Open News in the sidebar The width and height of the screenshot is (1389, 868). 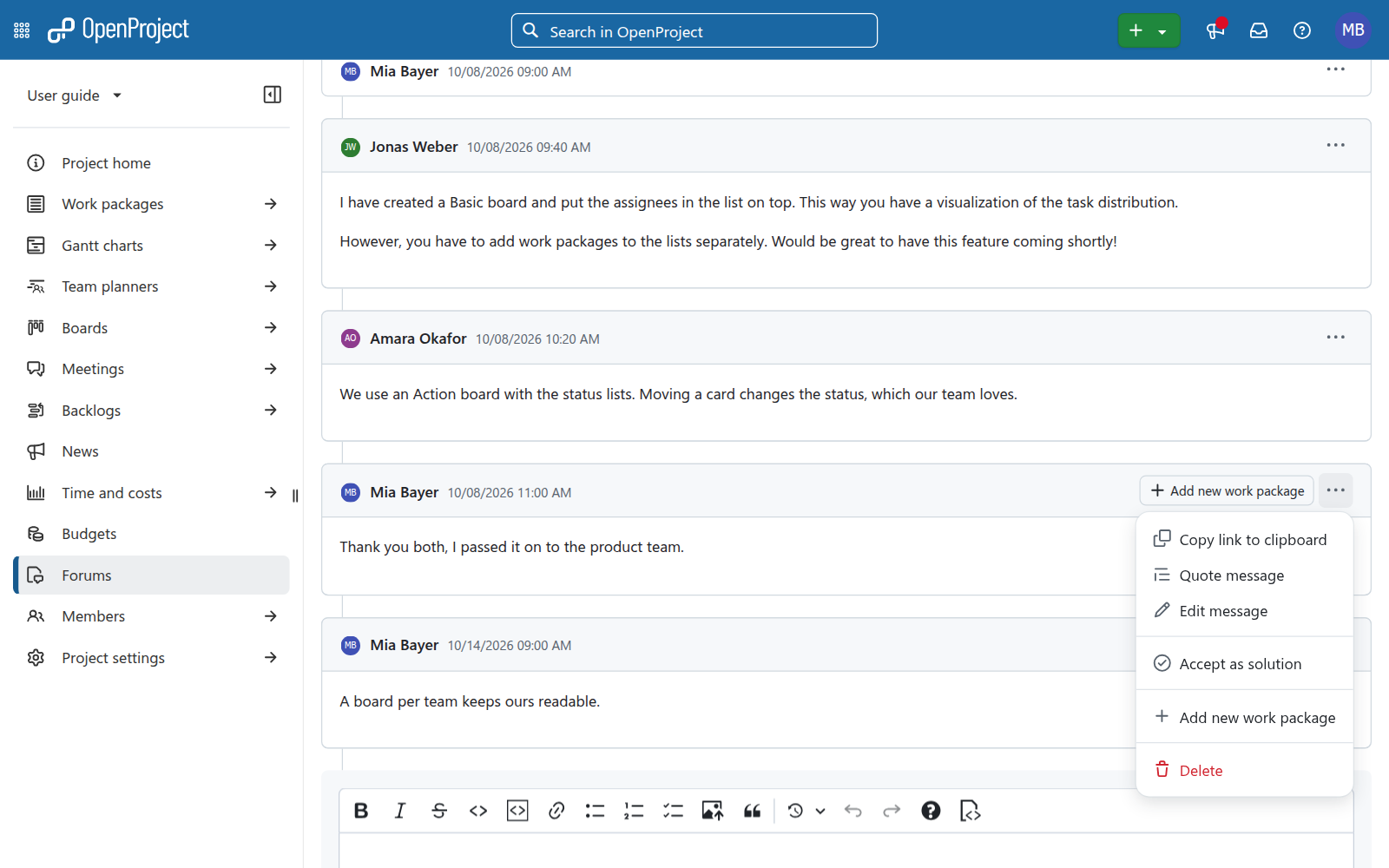click(152, 451)
